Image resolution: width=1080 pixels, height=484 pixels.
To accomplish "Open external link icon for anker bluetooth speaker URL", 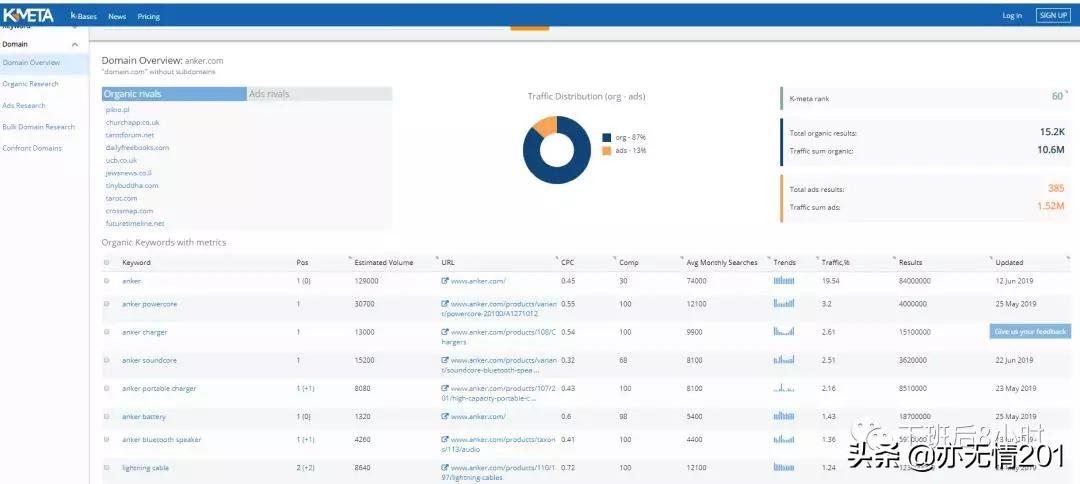I will [445, 439].
